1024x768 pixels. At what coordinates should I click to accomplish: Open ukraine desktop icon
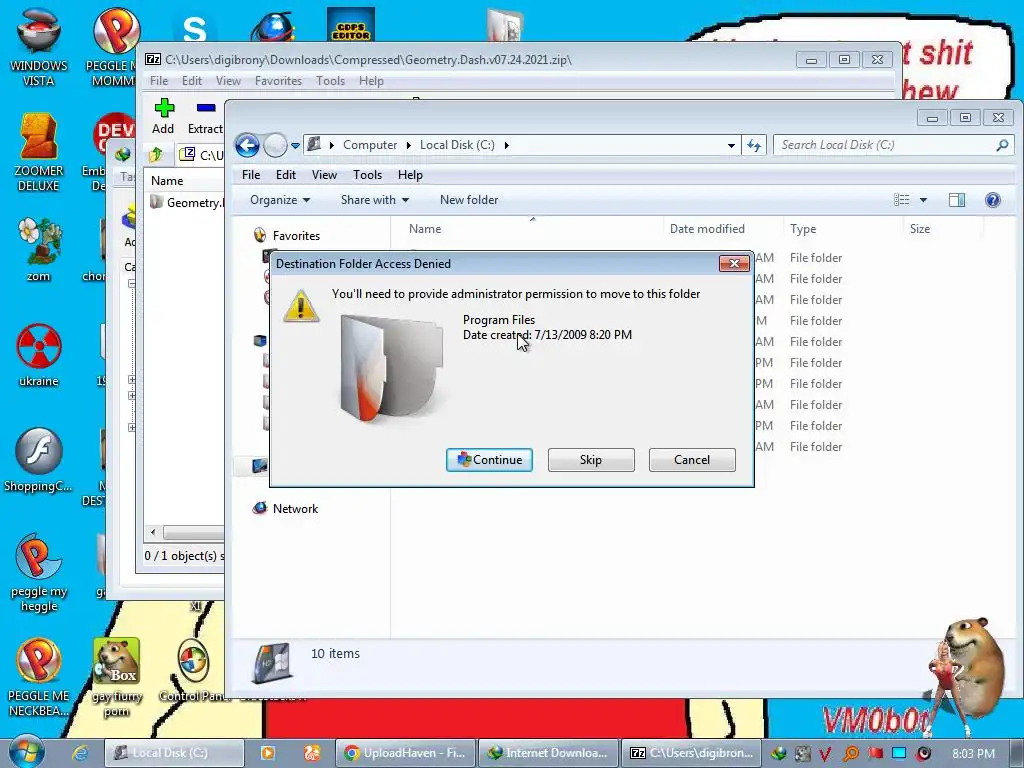click(x=39, y=355)
